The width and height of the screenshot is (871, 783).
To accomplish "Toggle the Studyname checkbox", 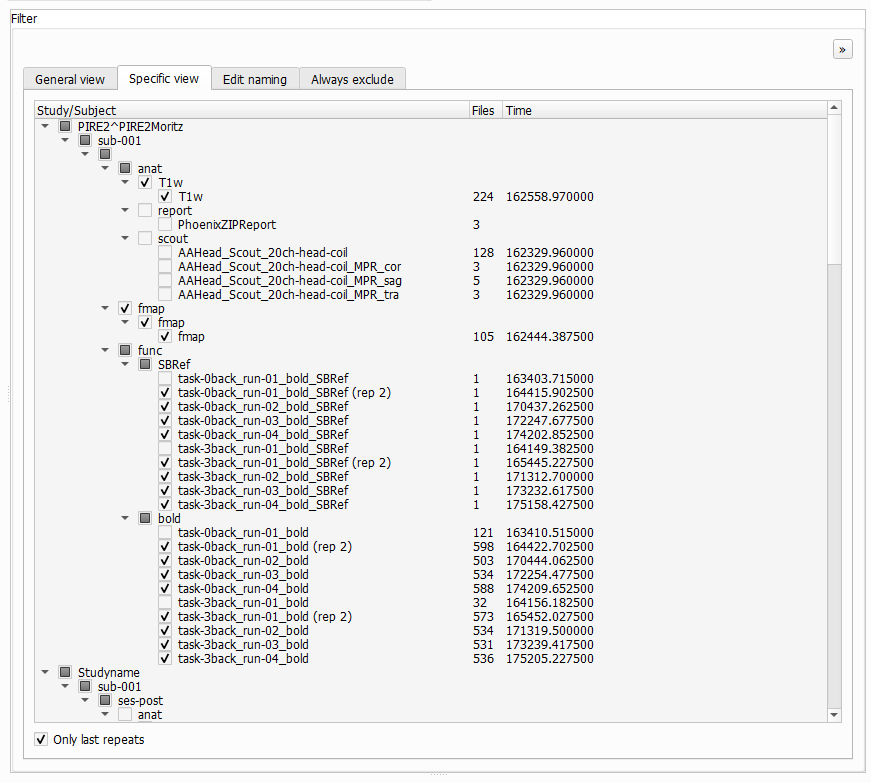I will (65, 672).
